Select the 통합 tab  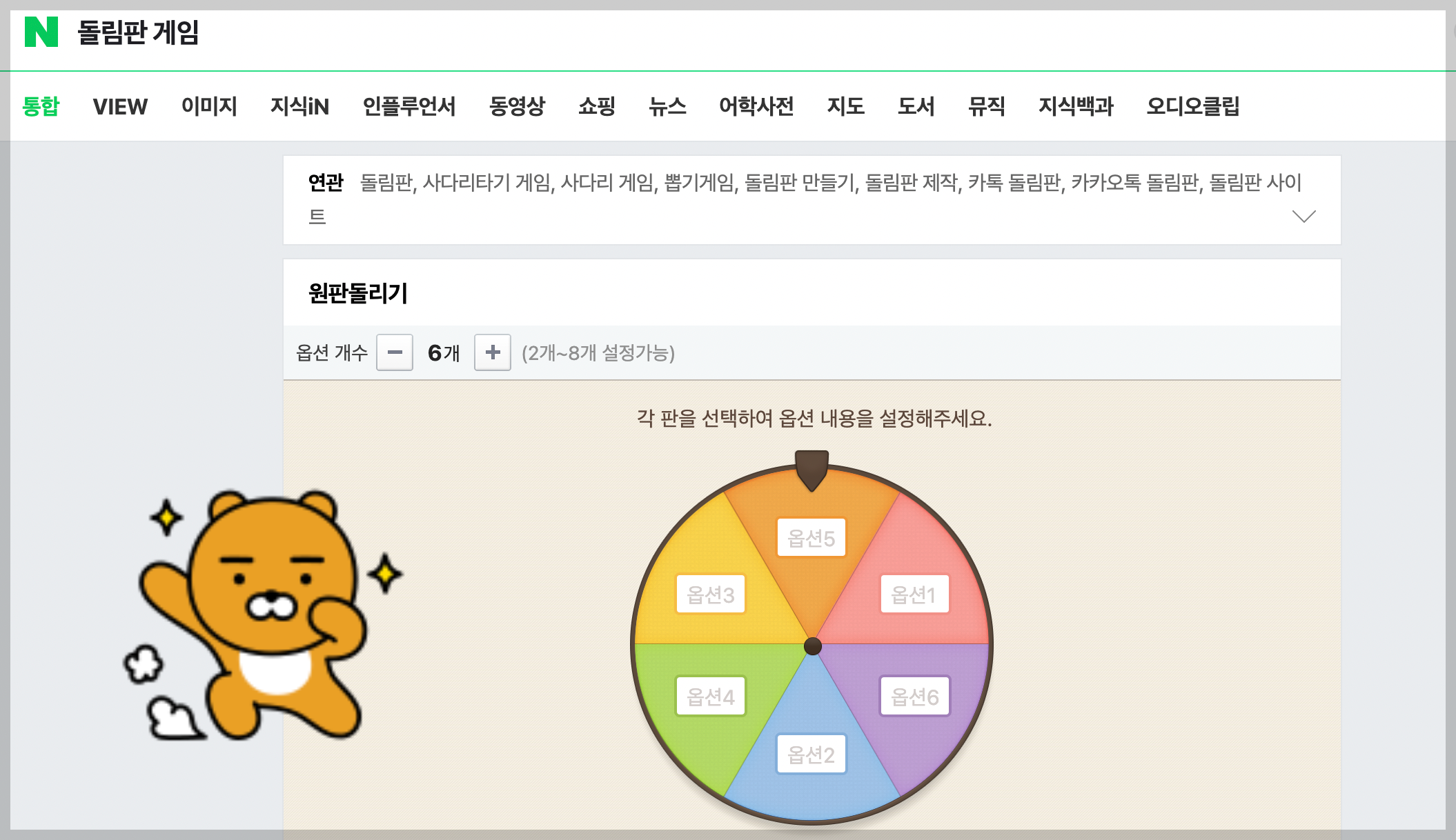pos(41,106)
